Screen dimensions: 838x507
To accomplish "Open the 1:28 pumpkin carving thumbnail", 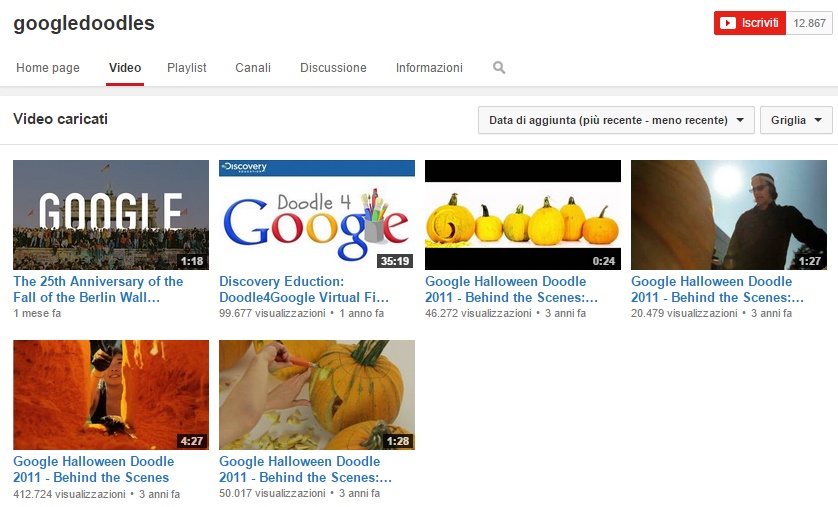I will pos(317,395).
